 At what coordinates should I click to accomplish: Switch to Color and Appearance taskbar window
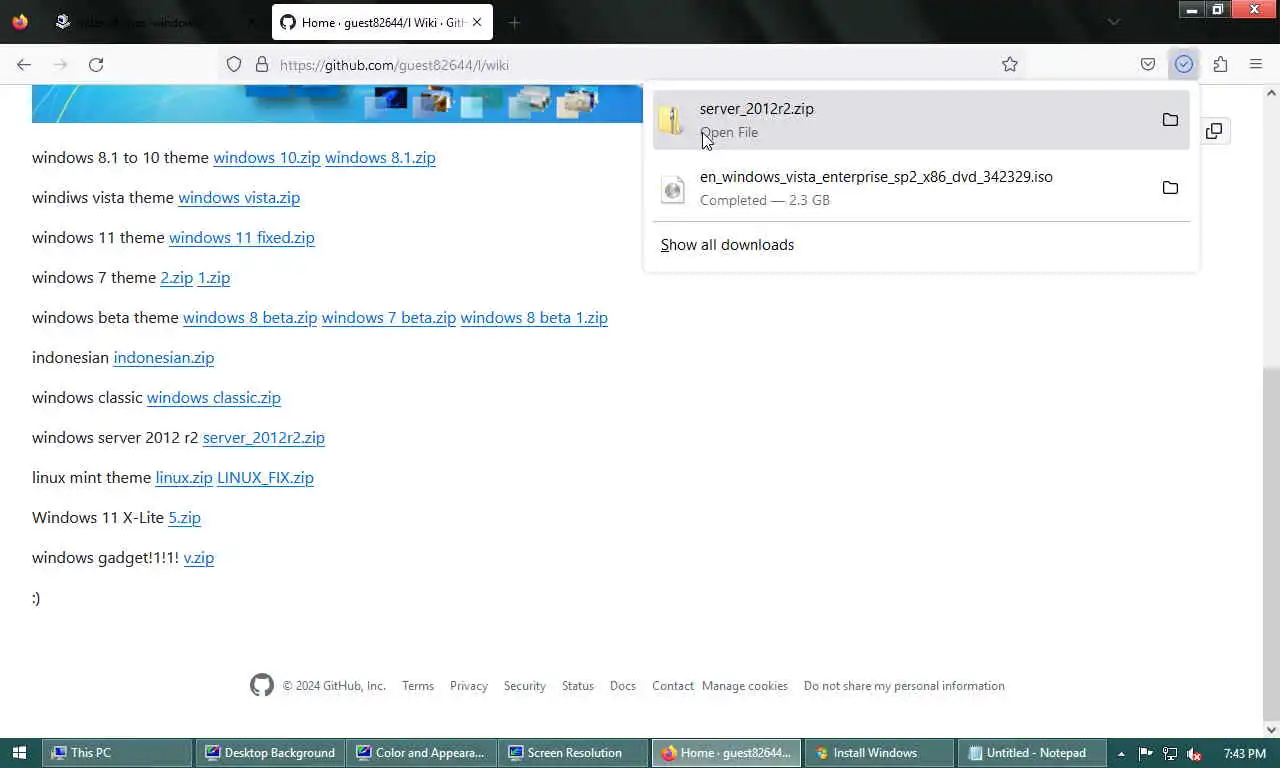pyautogui.click(x=421, y=753)
